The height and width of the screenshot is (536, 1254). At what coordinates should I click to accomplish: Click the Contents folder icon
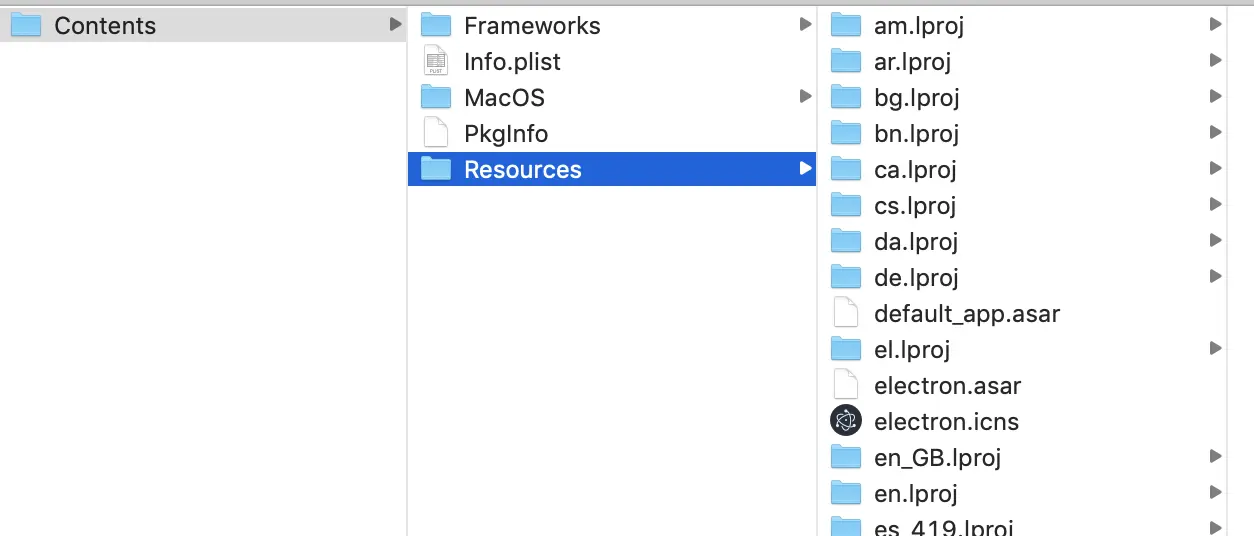26,25
